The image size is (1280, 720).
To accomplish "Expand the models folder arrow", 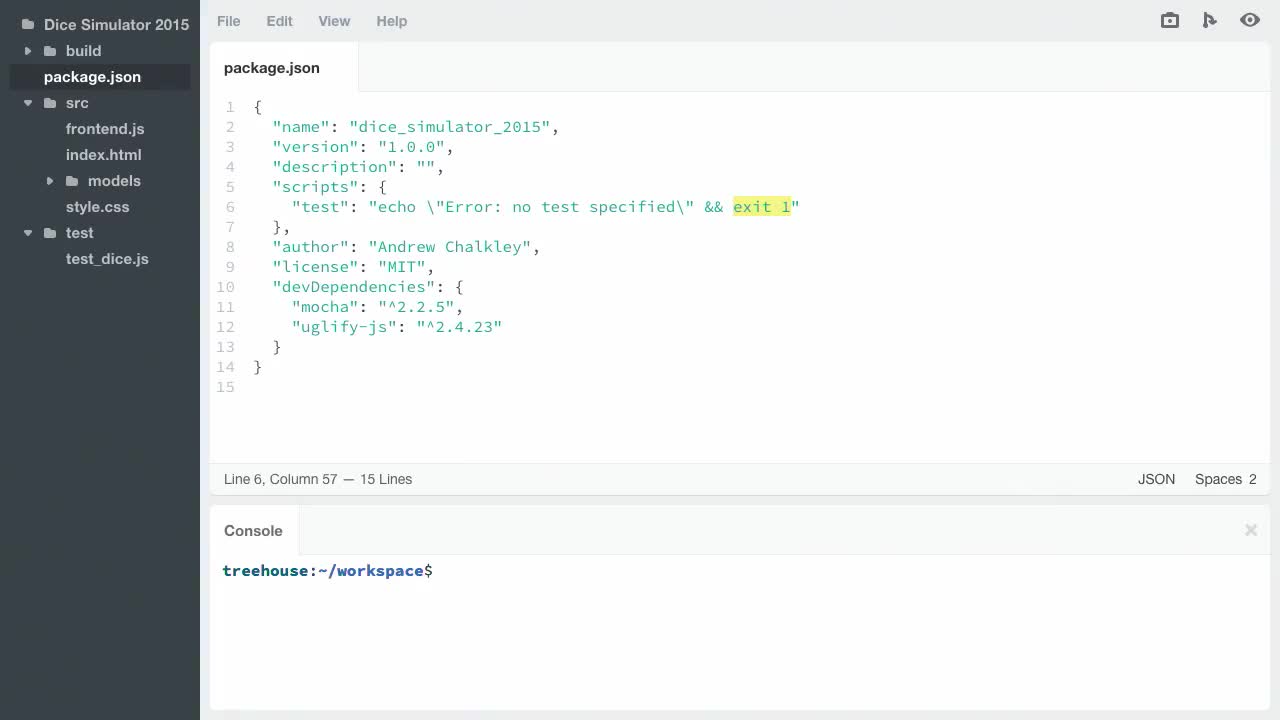I will [50, 181].
